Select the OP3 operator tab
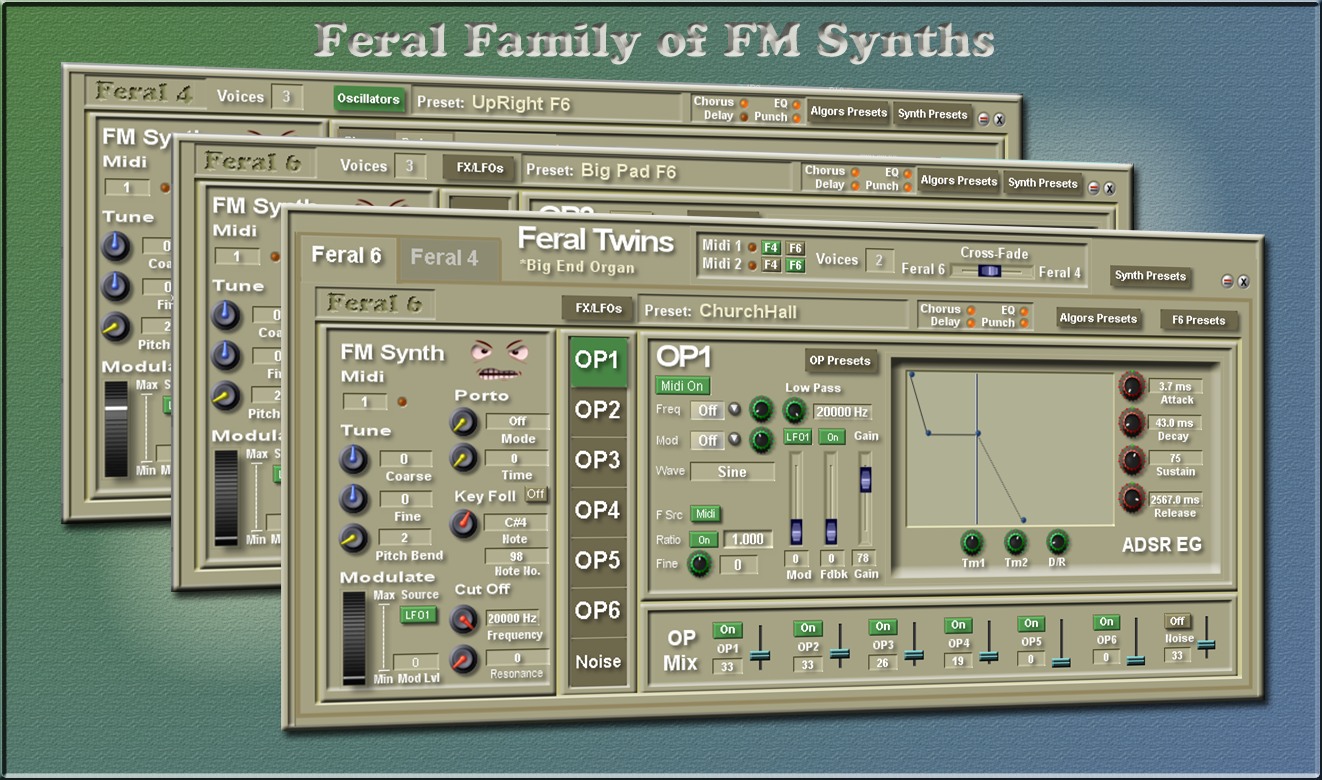Screen dimensions: 1322x780 [599, 459]
